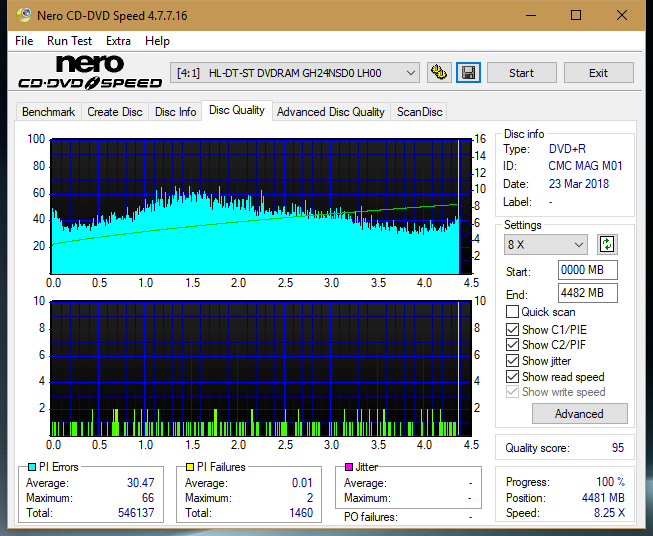Click the Nero app icon in title bar
The width and height of the screenshot is (653, 536).
coord(24,15)
